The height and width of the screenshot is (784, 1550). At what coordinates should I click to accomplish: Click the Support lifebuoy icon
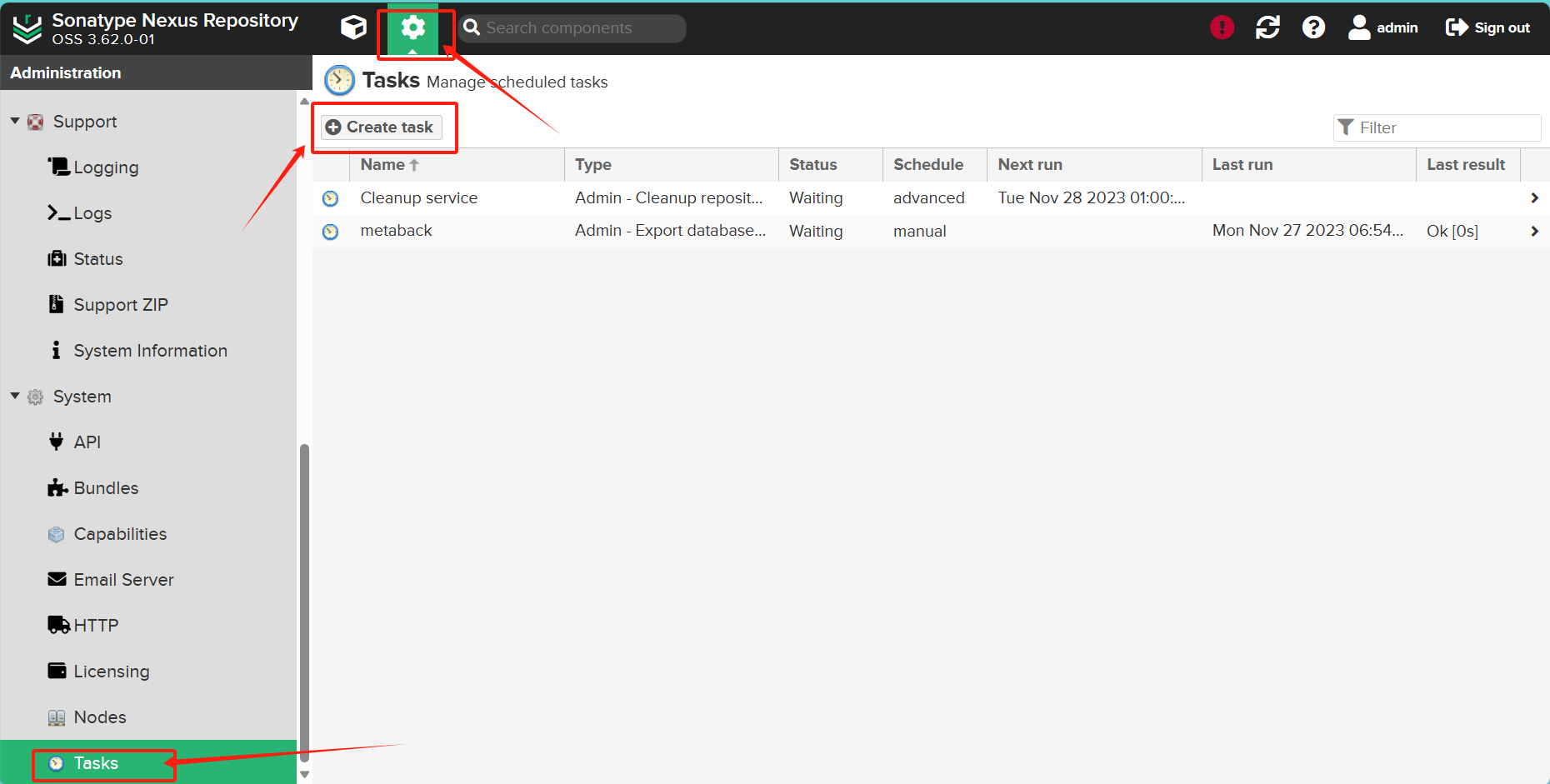[x=35, y=122]
